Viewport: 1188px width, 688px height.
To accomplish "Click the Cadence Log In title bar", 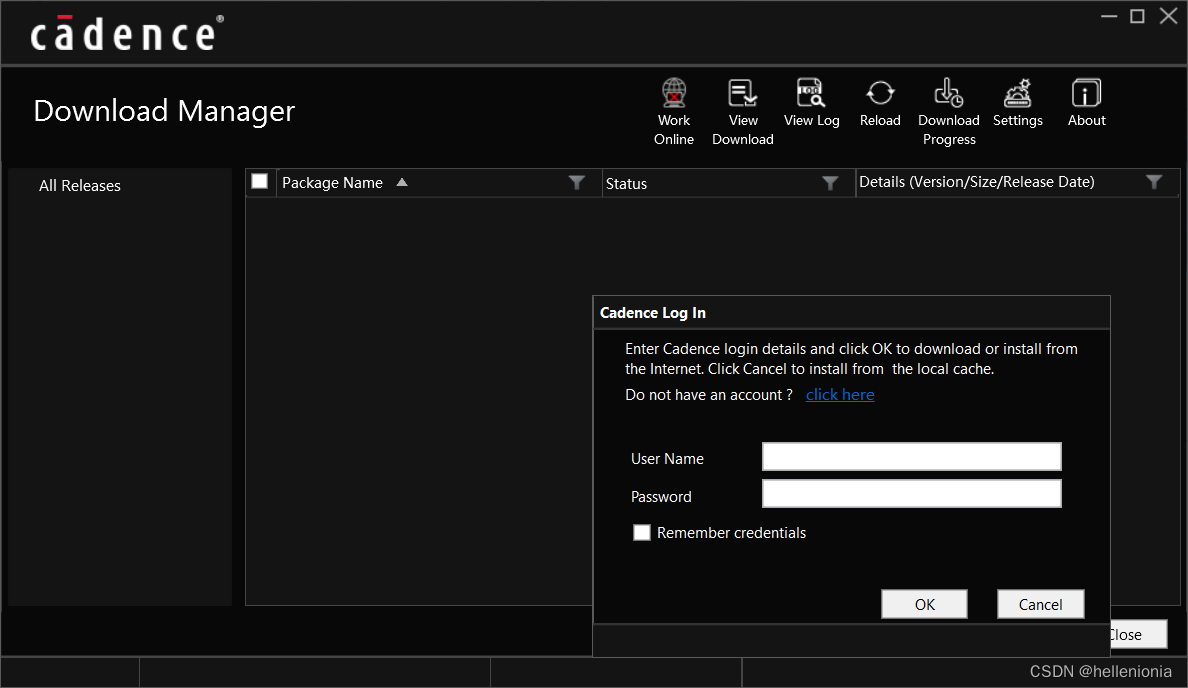I will pos(851,313).
